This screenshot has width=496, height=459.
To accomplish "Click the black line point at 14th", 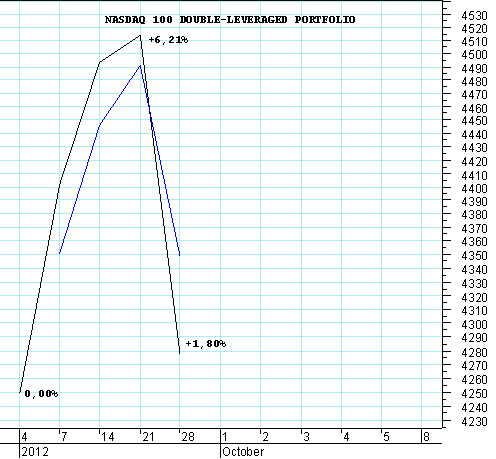I will tap(100, 62).
